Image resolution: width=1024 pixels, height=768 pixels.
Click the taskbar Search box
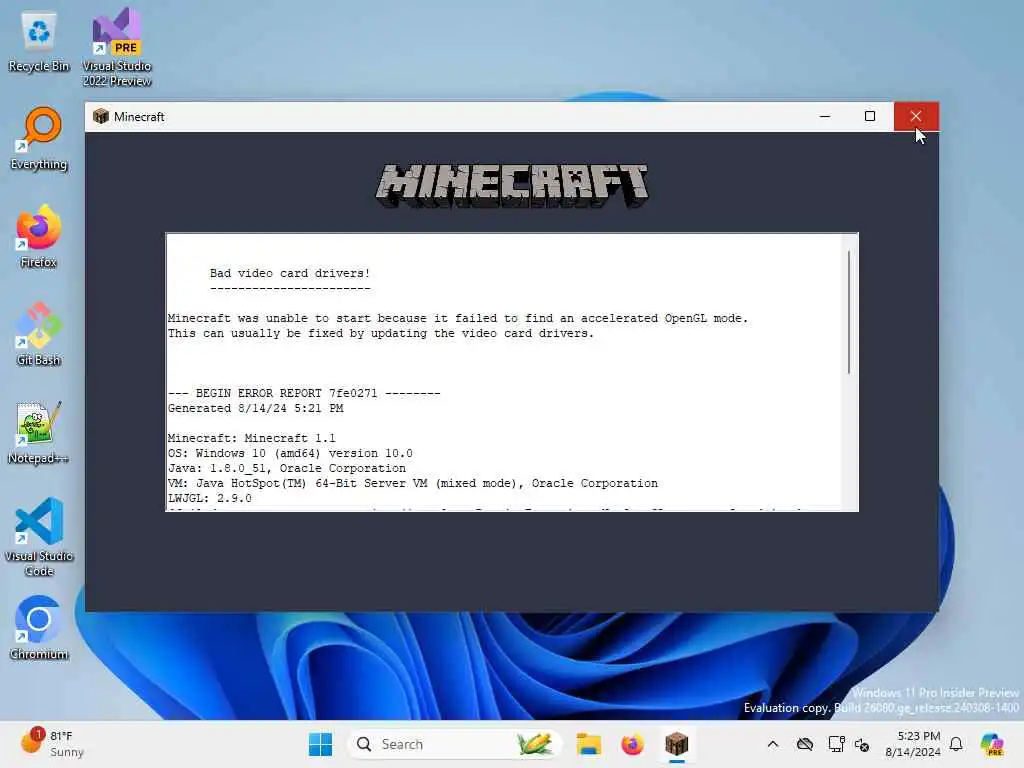tap(454, 744)
